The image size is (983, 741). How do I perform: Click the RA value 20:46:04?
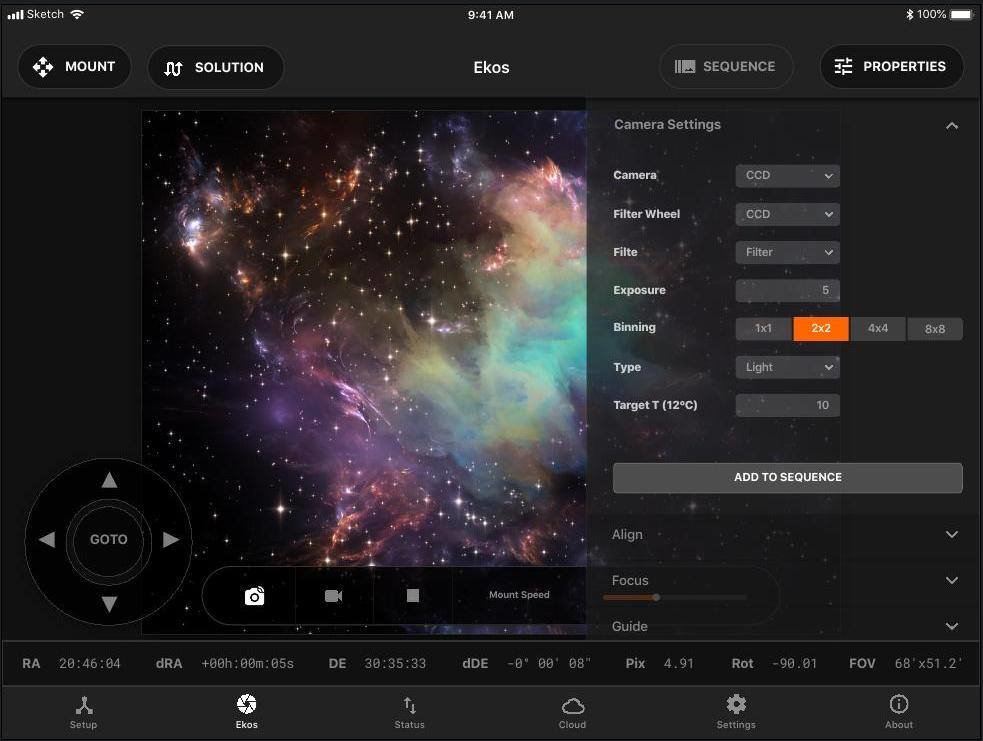tap(90, 663)
